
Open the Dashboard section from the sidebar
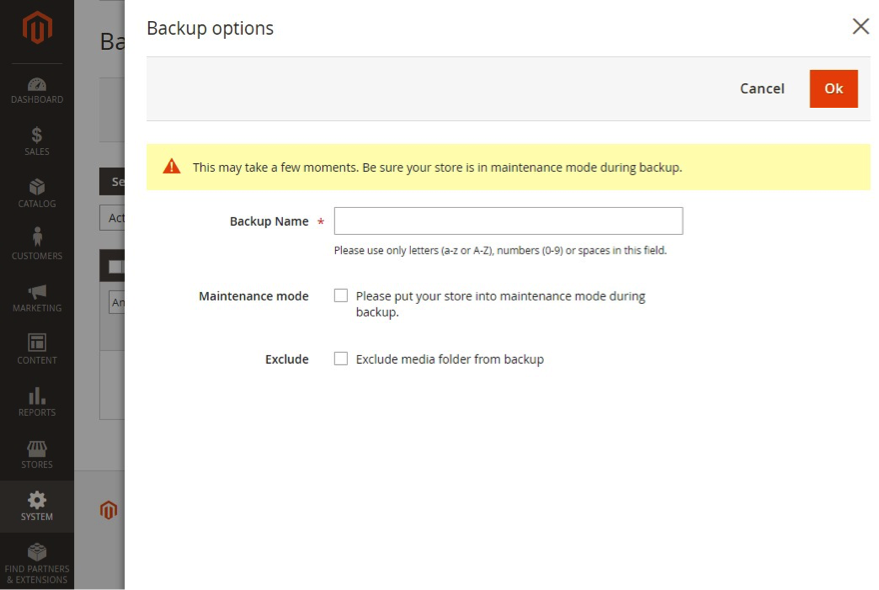pyautogui.click(x=37, y=91)
